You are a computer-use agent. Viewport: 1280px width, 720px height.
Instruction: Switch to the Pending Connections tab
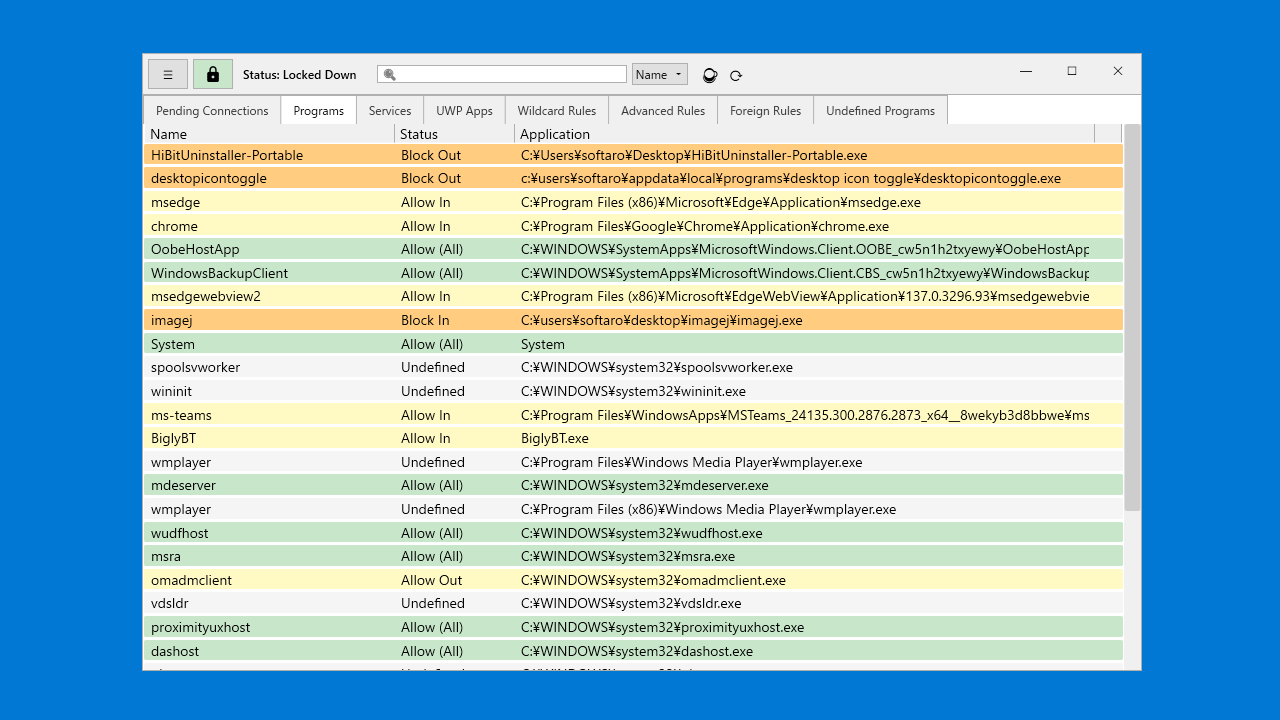coord(212,111)
